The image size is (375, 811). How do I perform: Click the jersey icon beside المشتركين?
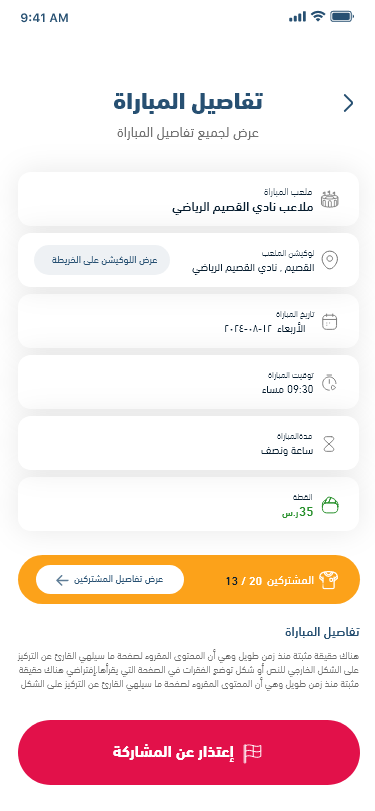pos(328,580)
